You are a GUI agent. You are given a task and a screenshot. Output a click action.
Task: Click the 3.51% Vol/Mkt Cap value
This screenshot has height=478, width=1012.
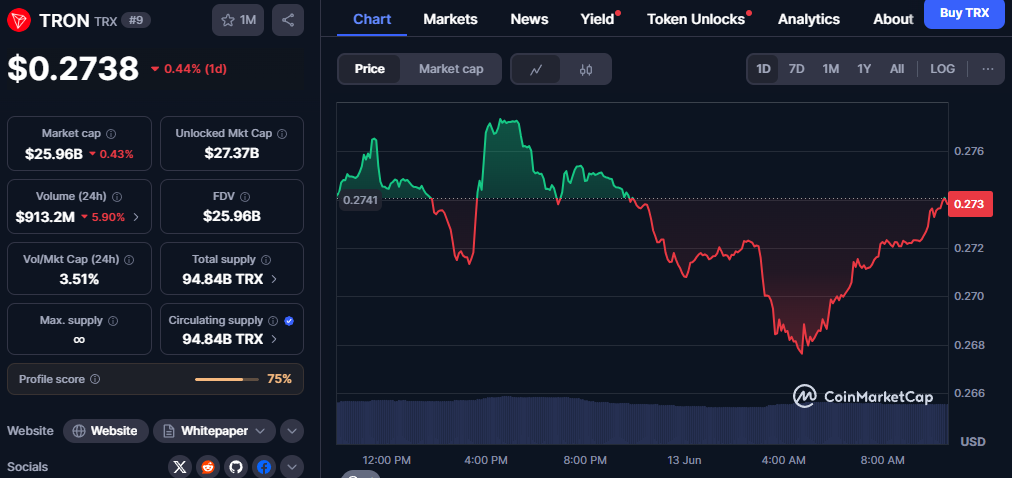[x=79, y=279]
